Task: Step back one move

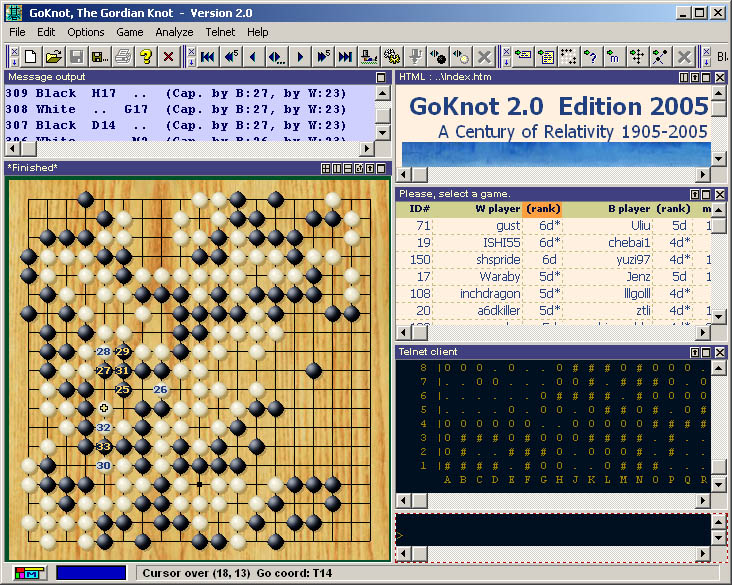Action: pyautogui.click(x=253, y=57)
